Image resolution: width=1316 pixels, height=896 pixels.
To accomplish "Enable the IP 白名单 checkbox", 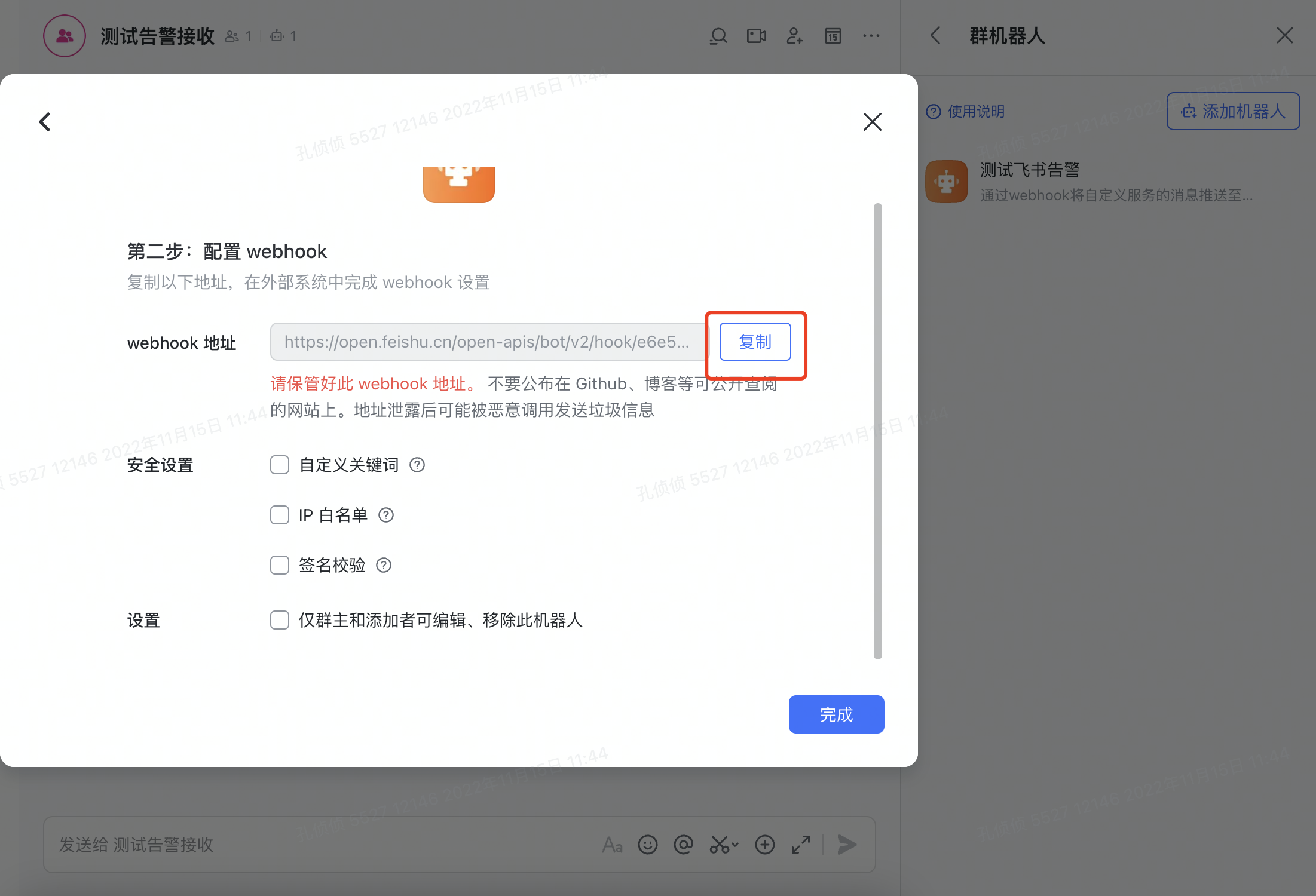I will [x=280, y=515].
